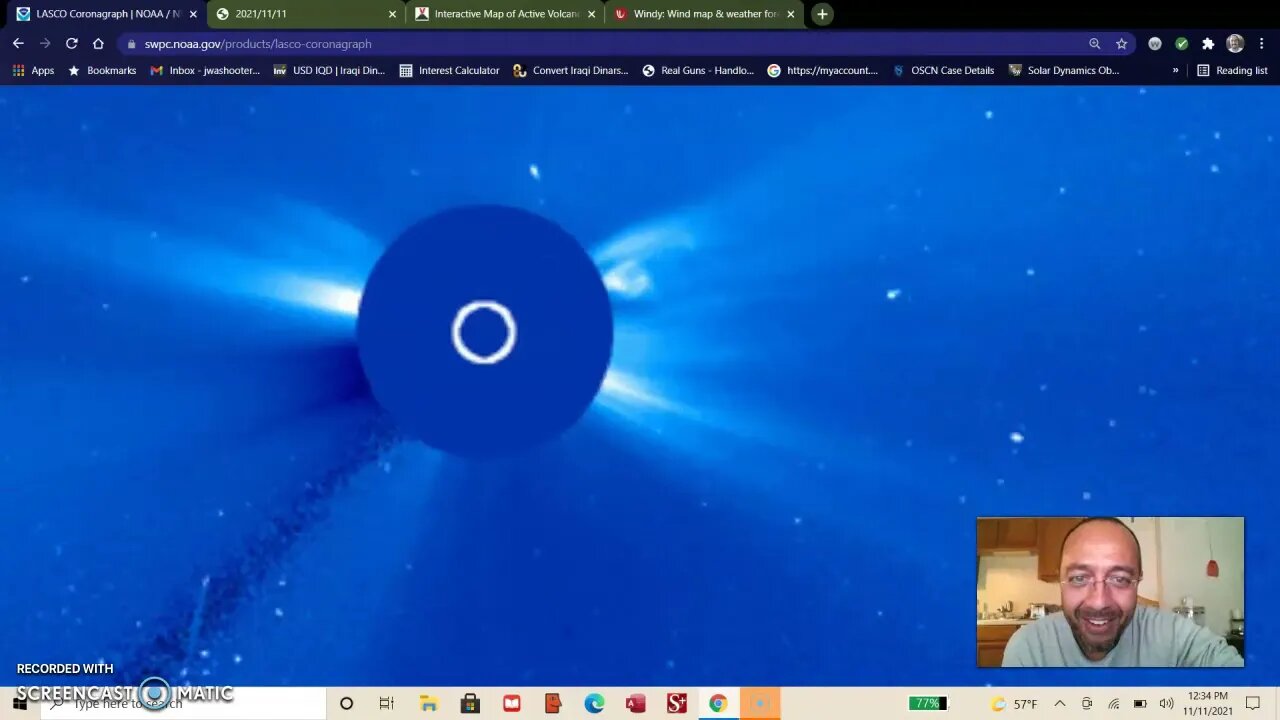Switch to Google Chrome on the taskbar

718,704
